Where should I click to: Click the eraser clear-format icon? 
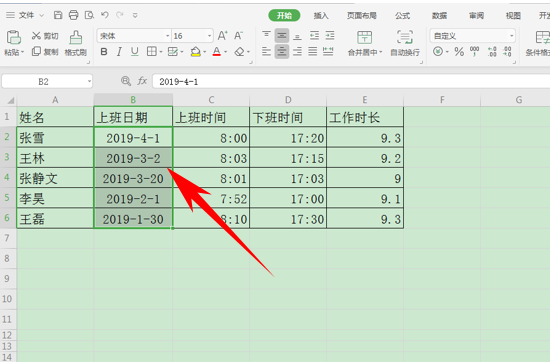click(239, 52)
